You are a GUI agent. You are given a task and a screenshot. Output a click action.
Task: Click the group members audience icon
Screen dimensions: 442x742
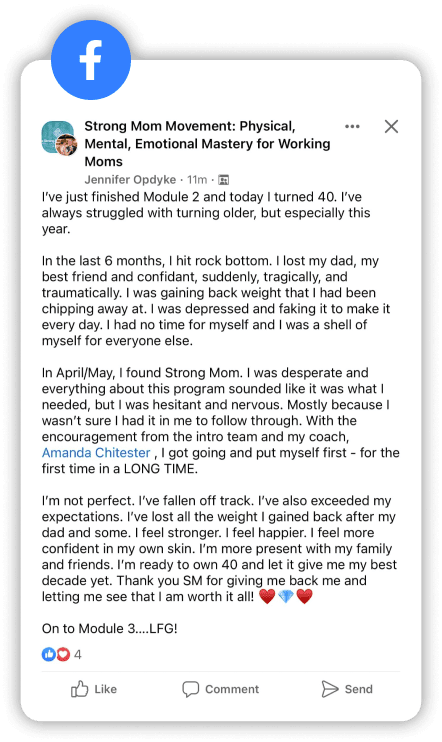pyautogui.click(x=223, y=180)
